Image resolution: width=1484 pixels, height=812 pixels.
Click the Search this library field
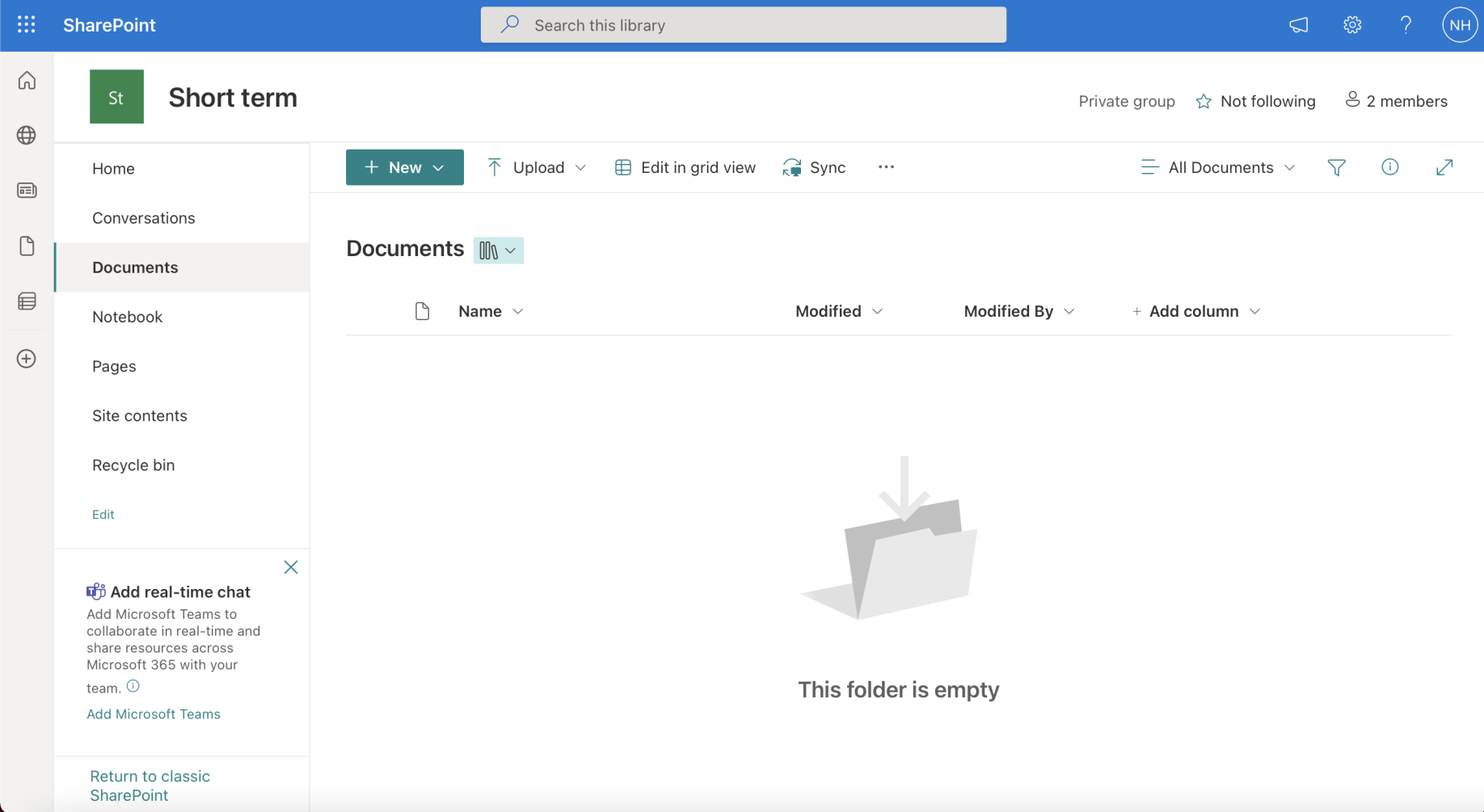point(743,25)
